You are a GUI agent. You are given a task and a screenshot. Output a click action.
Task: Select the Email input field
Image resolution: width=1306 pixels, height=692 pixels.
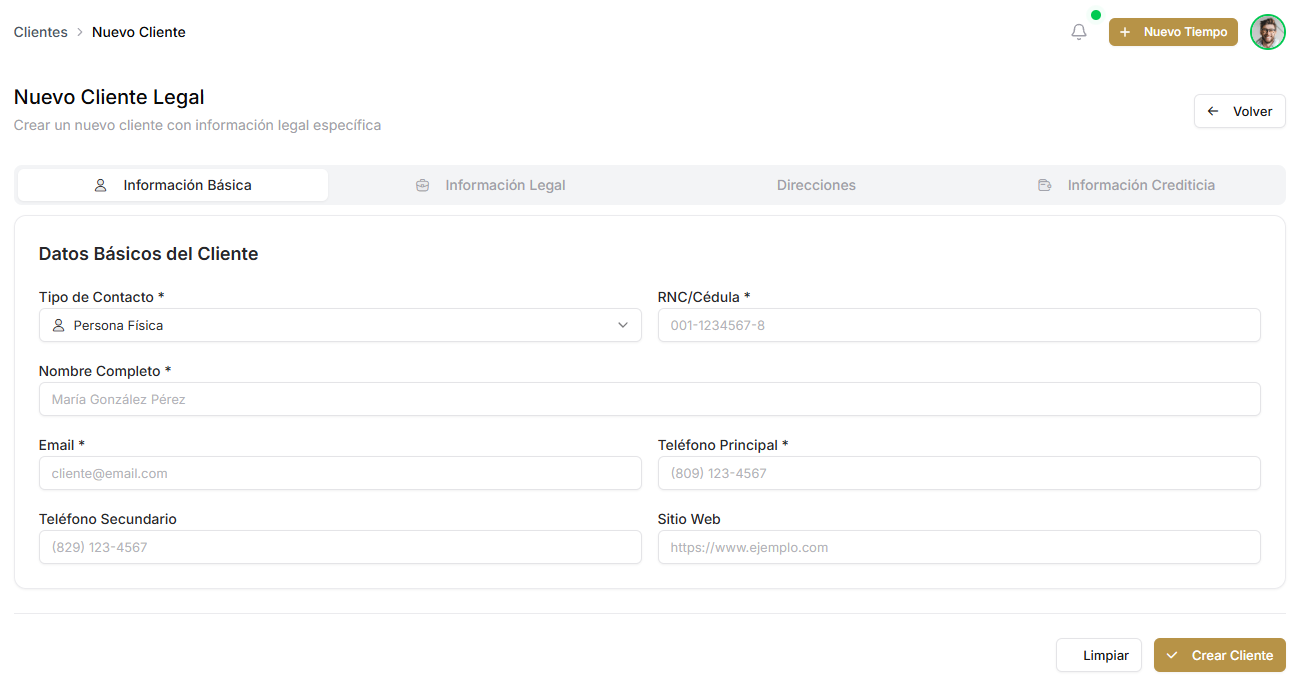(x=340, y=473)
